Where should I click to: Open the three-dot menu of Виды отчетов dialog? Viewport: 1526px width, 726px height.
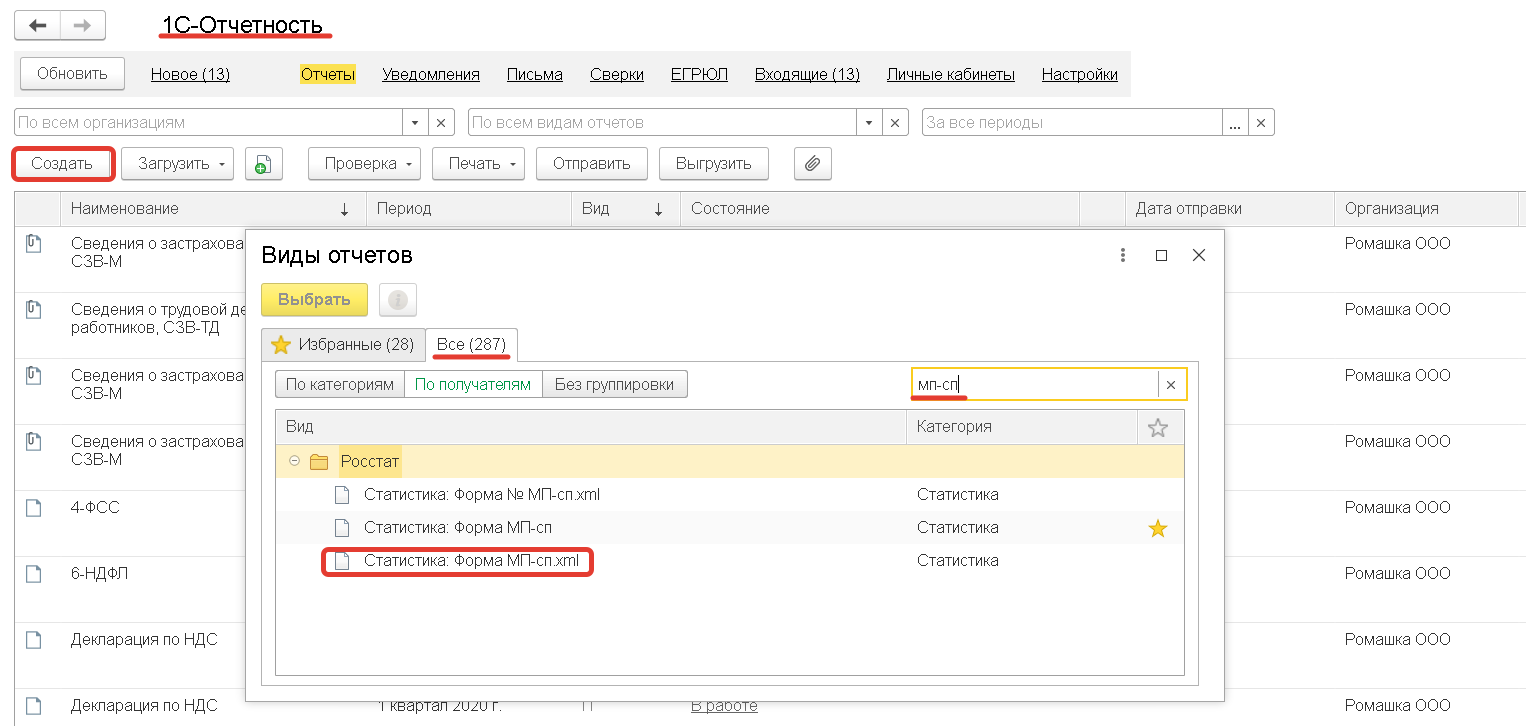pos(1122,255)
